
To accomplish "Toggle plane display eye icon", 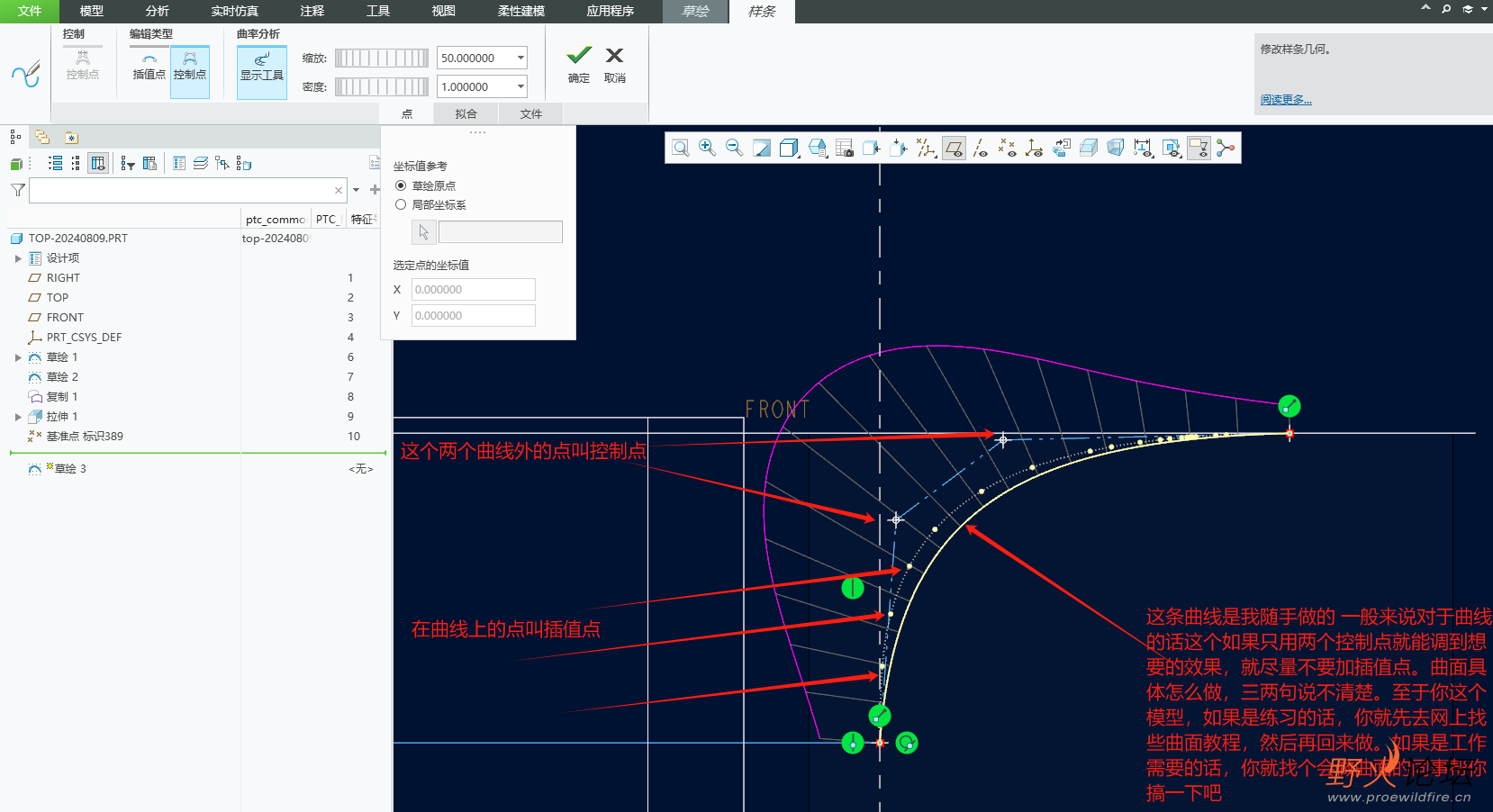I will pyautogui.click(x=954, y=148).
